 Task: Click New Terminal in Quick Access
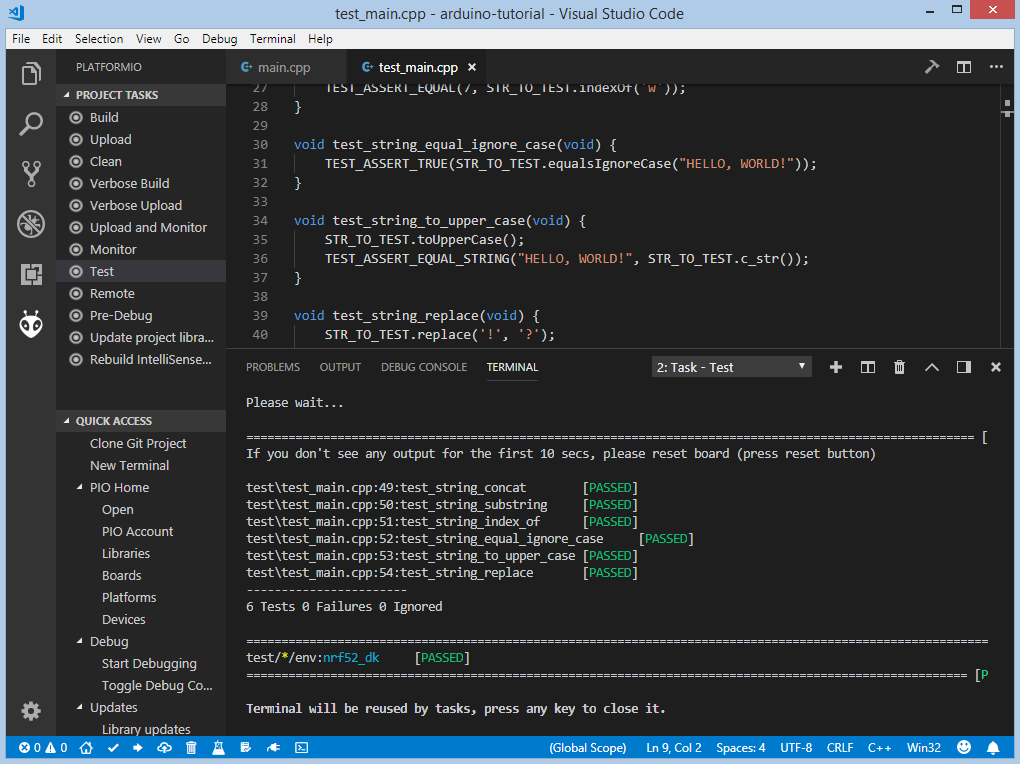[129, 465]
